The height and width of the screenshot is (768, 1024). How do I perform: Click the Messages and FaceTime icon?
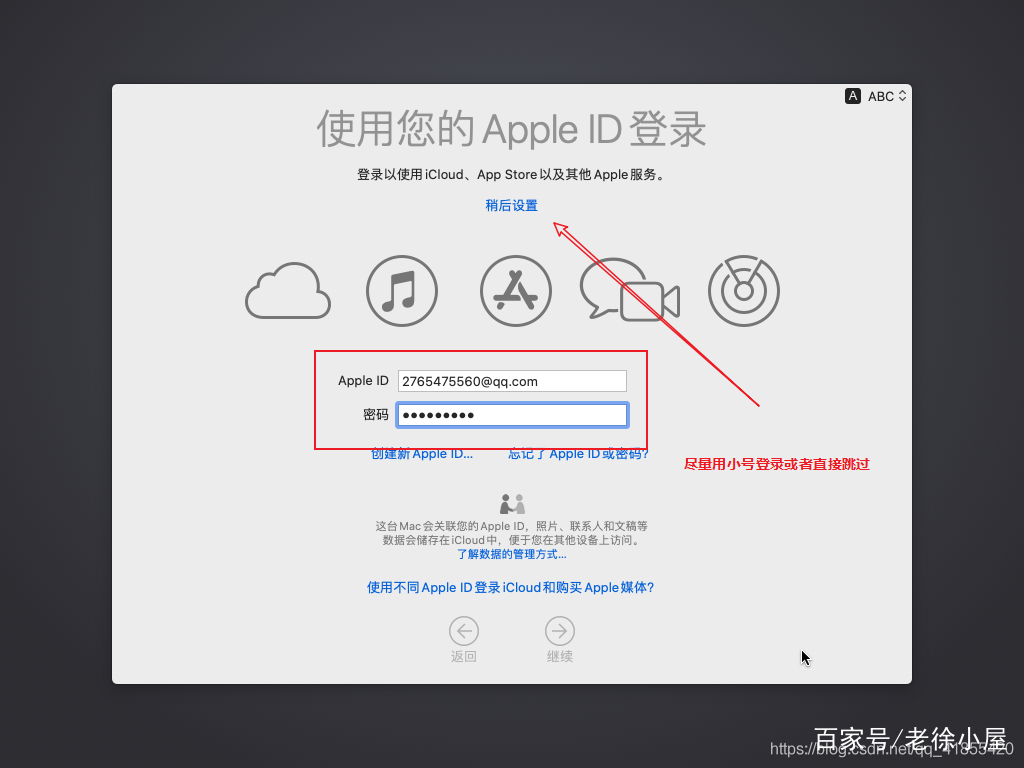pos(630,290)
